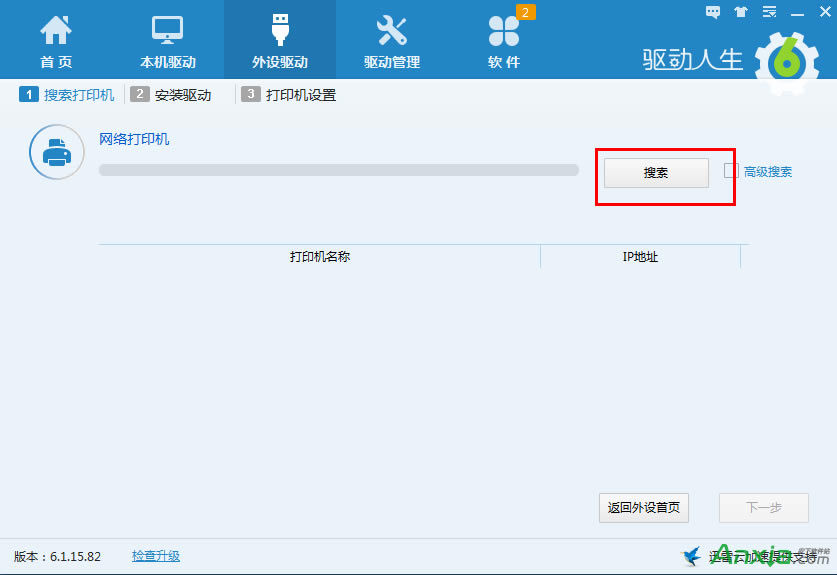Close the 驱动人生 window
Viewport: 837px width, 575px height.
[x=825, y=12]
